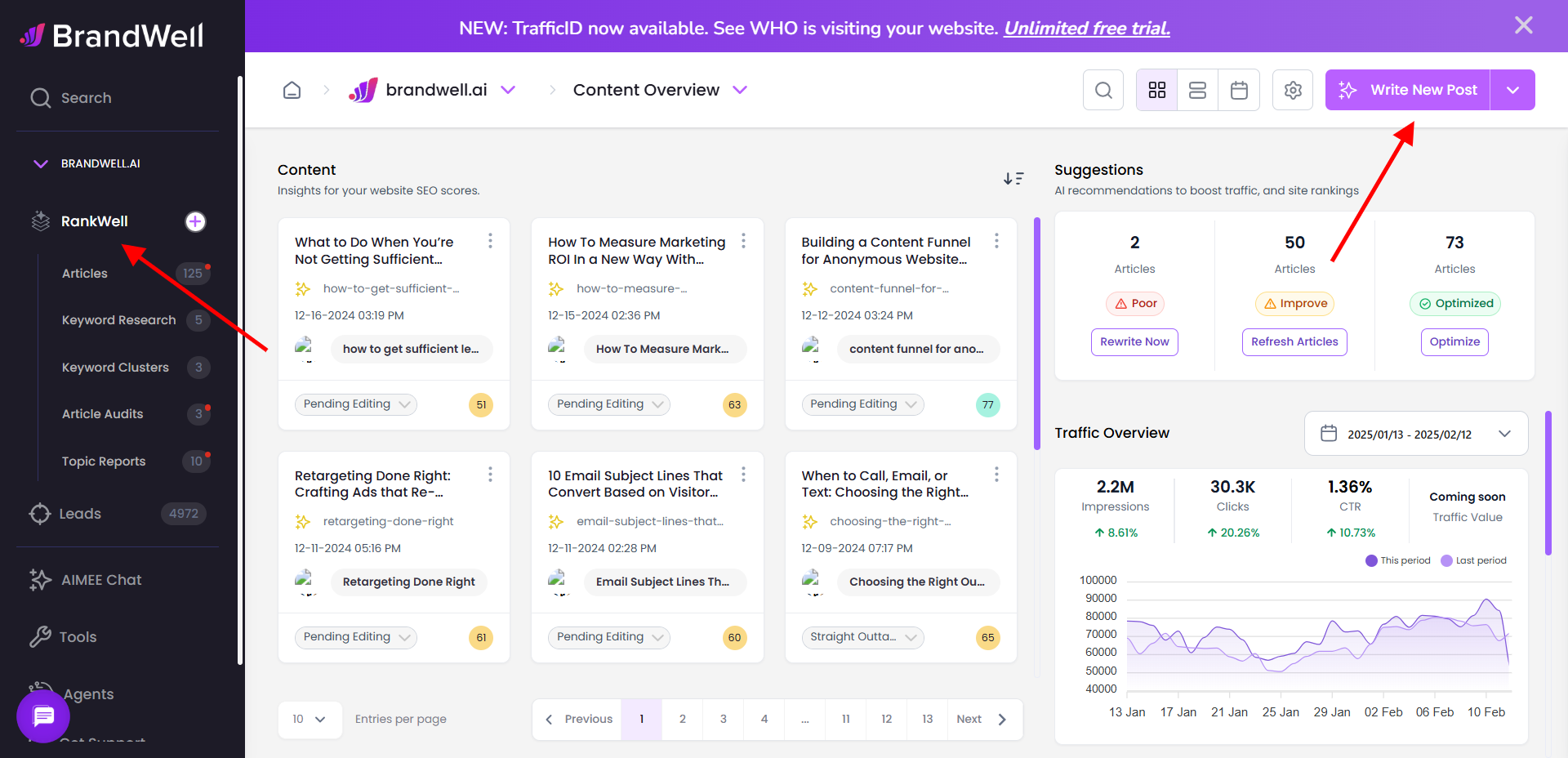Click Refresh Articles button
Viewport: 1568px width, 758px height.
click(x=1294, y=342)
